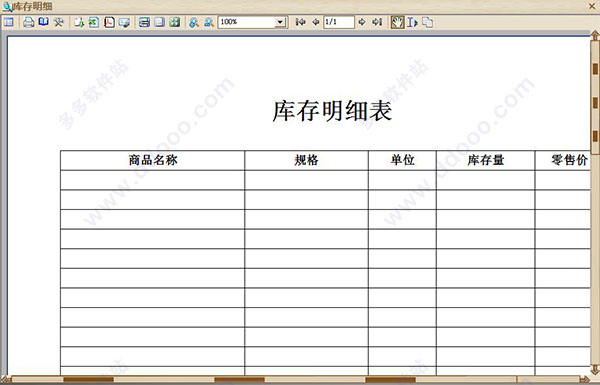Image resolution: width=600 pixels, height=385 pixels.
Task: Close the 库存明细 preview window
Action: pos(592,6)
